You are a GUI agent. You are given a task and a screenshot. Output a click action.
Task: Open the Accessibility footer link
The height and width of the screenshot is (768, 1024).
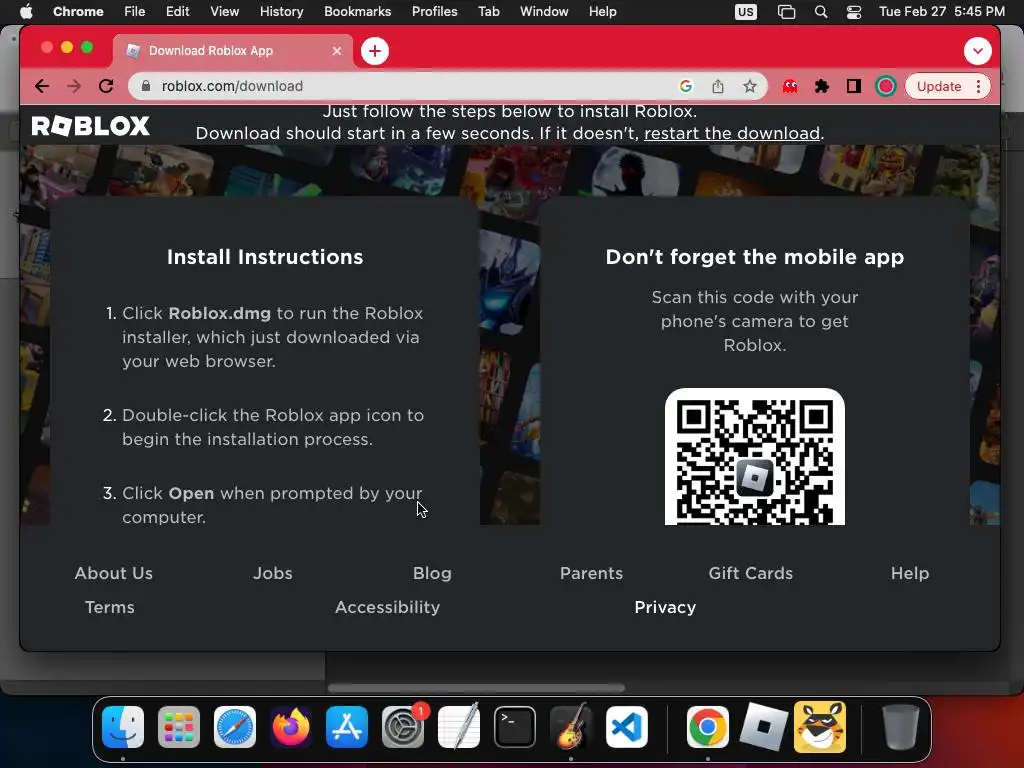tap(387, 607)
